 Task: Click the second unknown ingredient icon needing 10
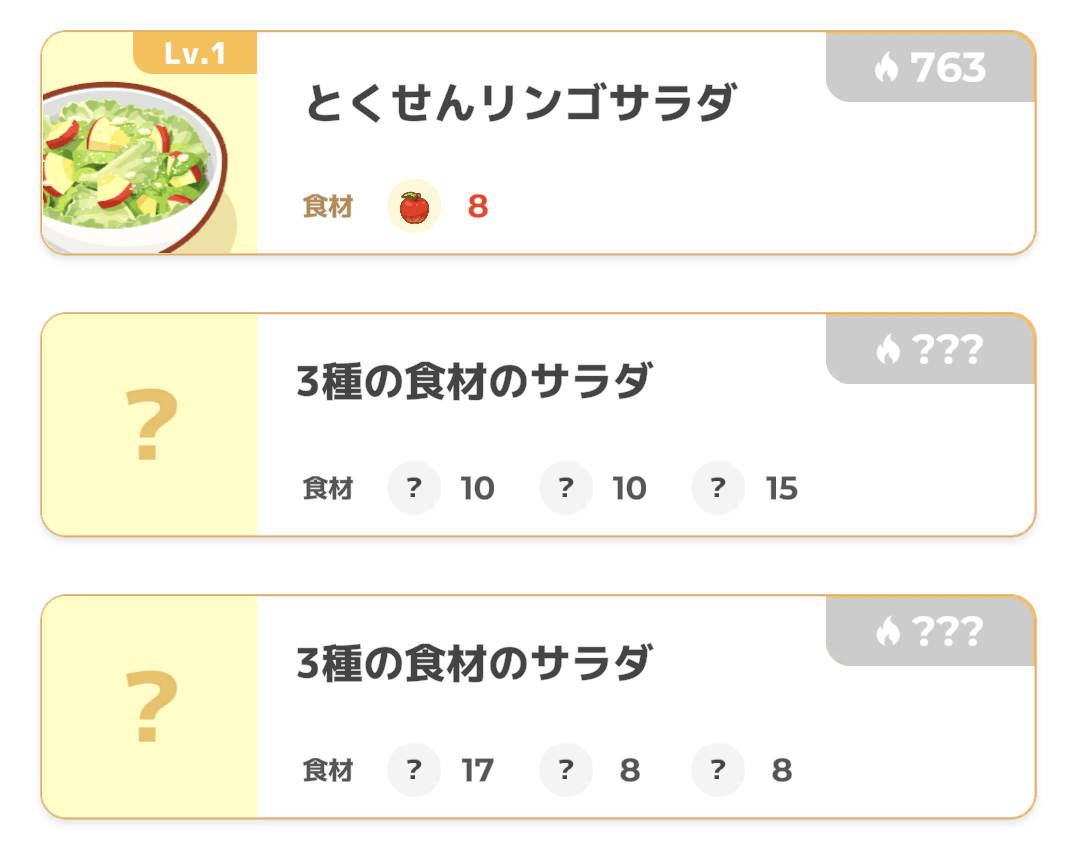(565, 488)
